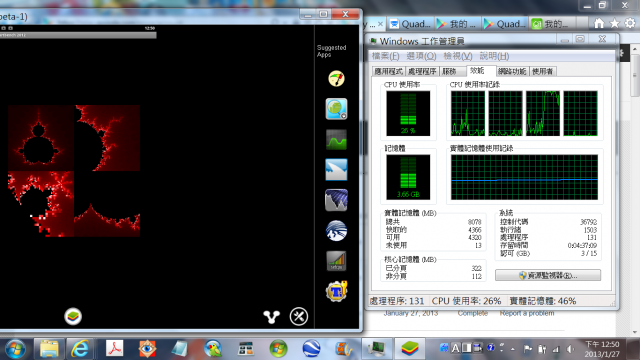The height and width of the screenshot is (360, 640).
Task: Open the 說明(H) menu in Task Manager
Action: click(x=494, y=56)
